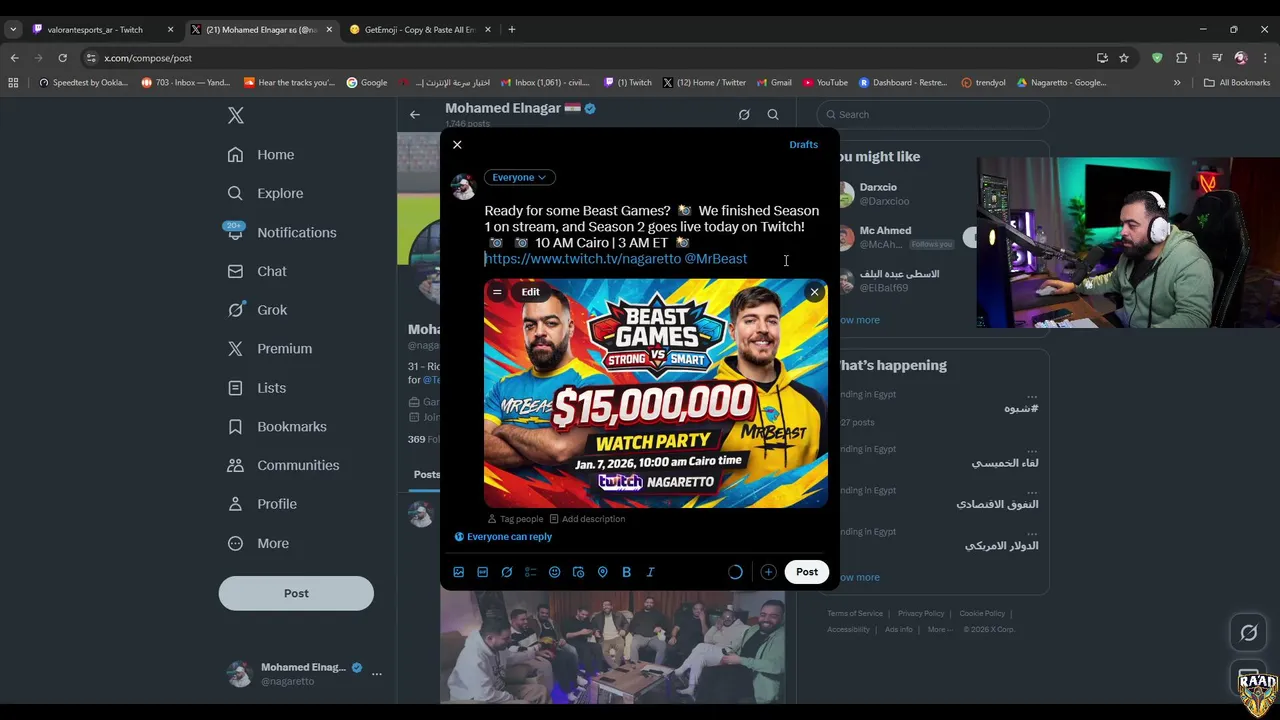Click Show more under What's happening
This screenshot has width=1280, height=720.
click(860, 577)
